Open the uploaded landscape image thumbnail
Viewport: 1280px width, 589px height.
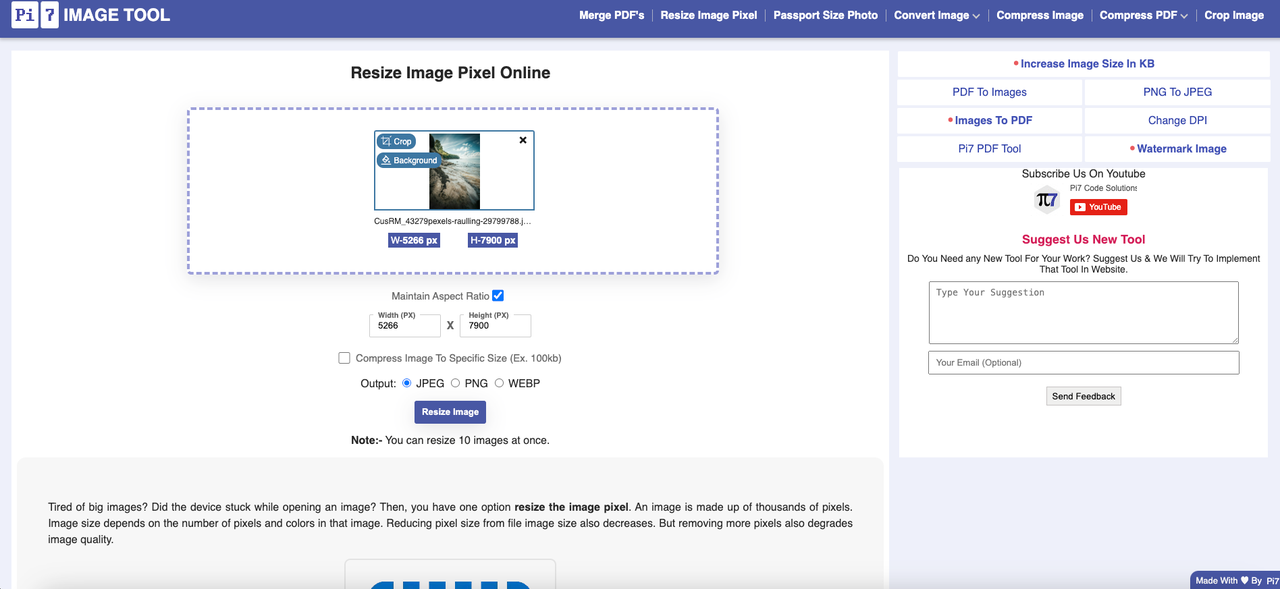click(454, 171)
